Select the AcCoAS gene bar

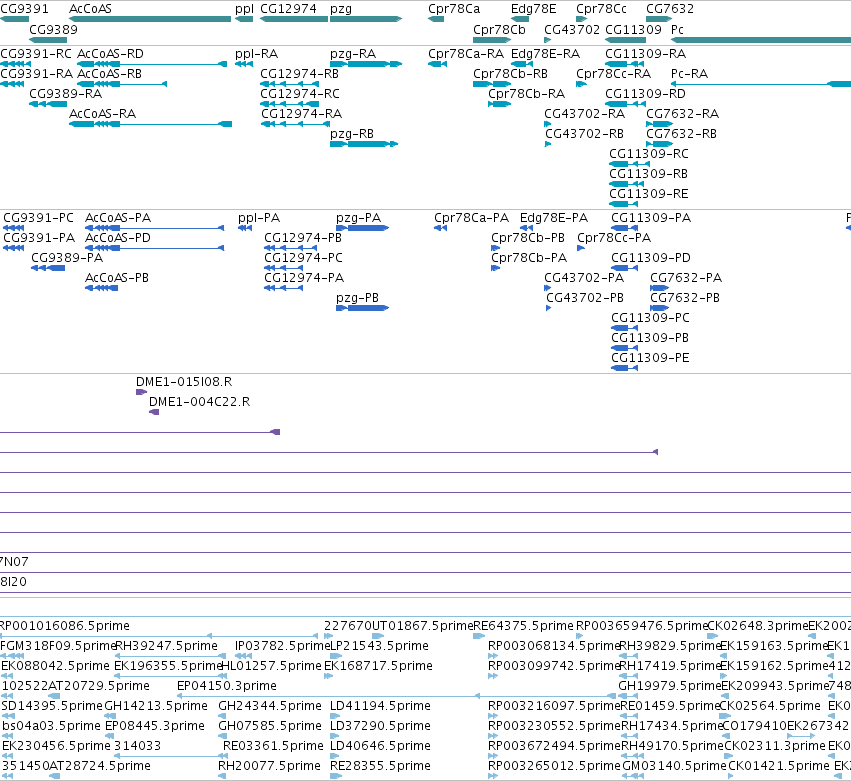[150, 19]
